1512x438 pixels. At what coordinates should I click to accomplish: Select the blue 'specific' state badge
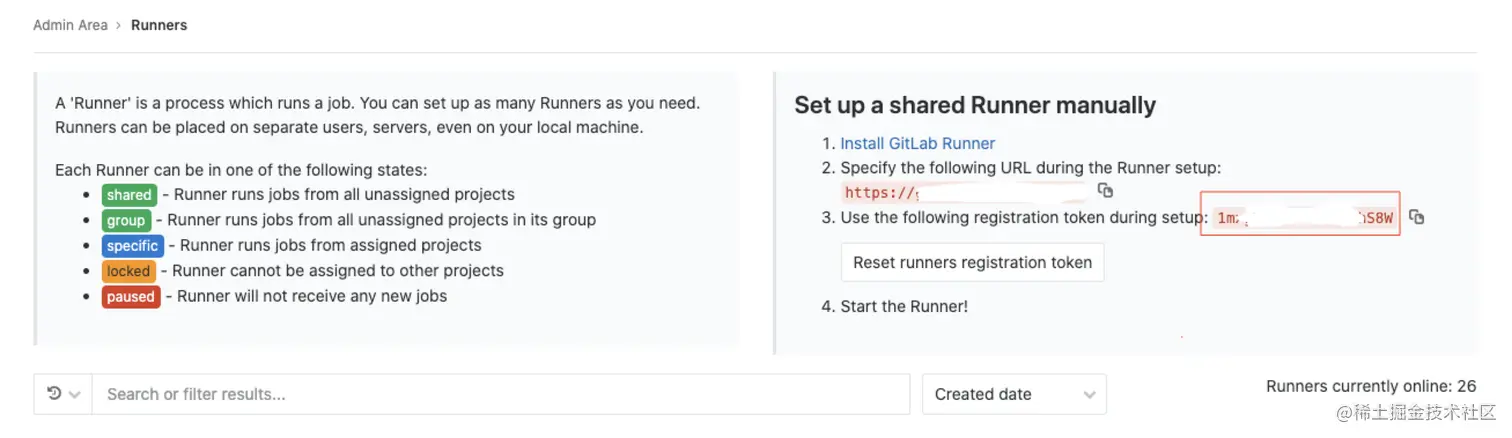(132, 245)
